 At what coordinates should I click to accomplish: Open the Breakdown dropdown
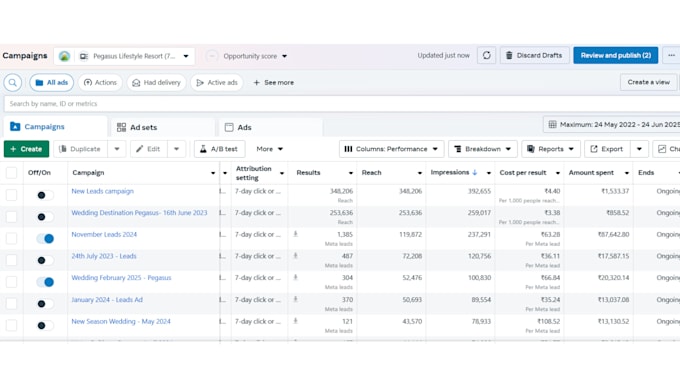(483, 149)
